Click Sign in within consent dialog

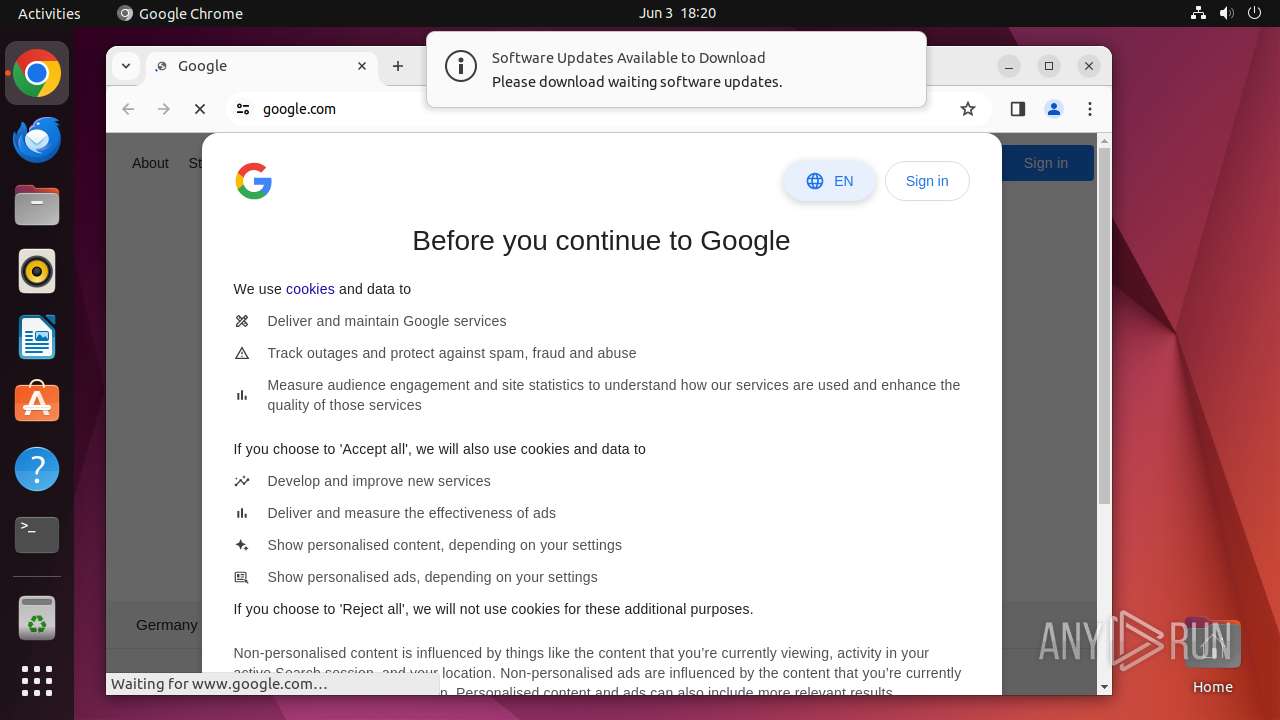pos(927,181)
